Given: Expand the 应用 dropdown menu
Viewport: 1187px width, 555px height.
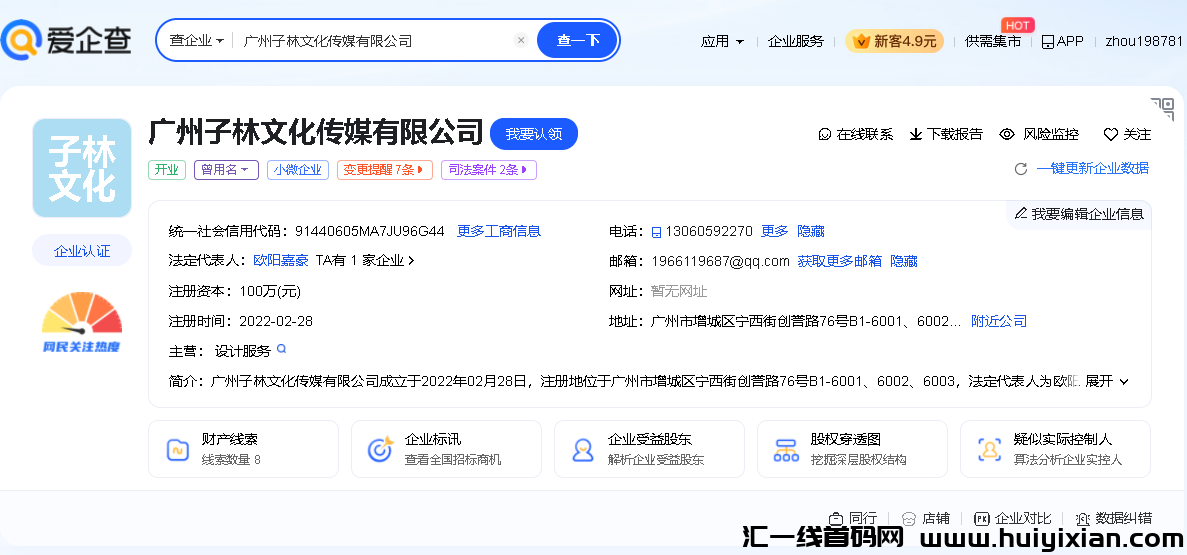Looking at the screenshot, I should coord(722,41).
